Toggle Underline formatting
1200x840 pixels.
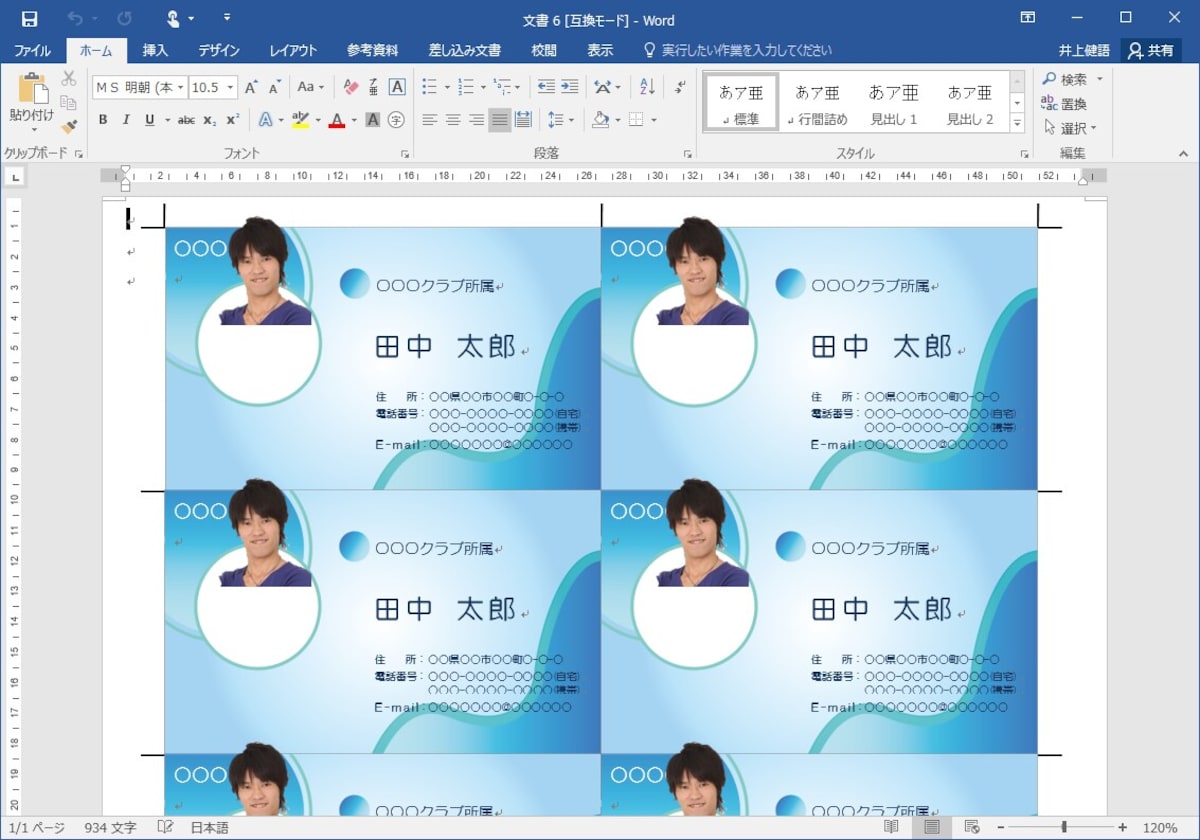click(x=149, y=120)
